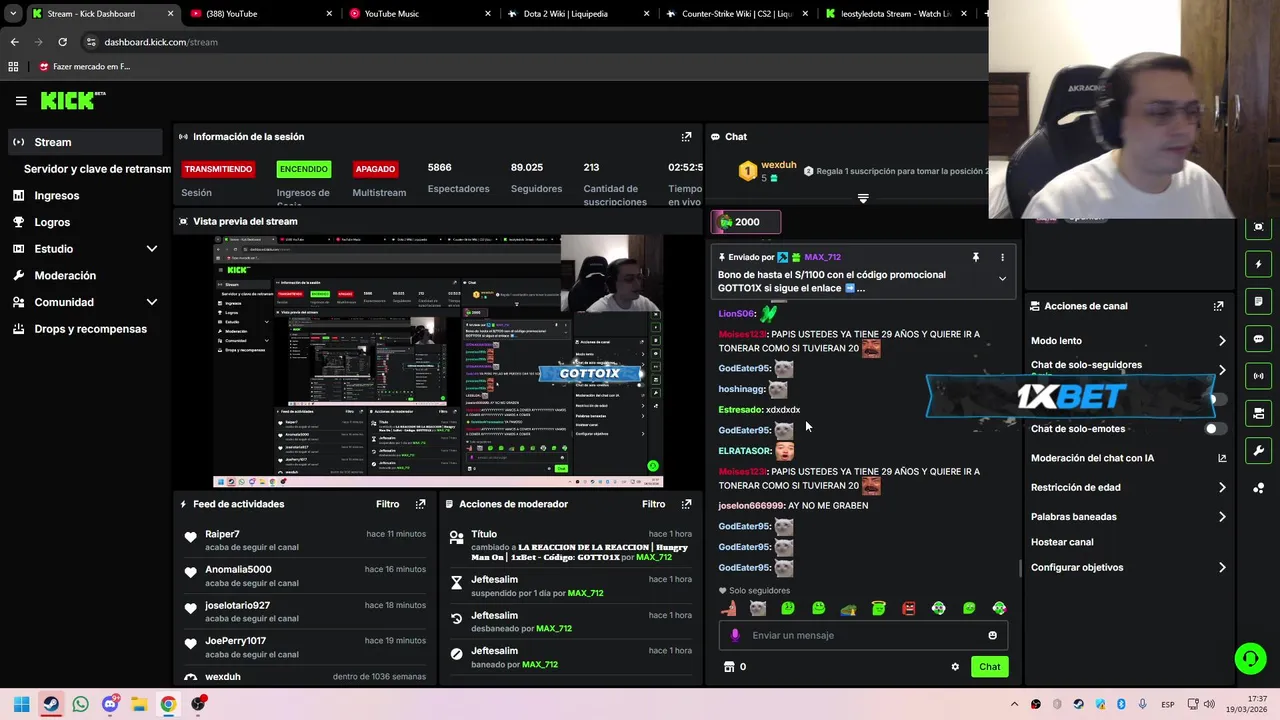Click the chat bubble sidebar icon
Image resolution: width=1280 pixels, height=720 pixels.
pyautogui.click(x=1258, y=339)
